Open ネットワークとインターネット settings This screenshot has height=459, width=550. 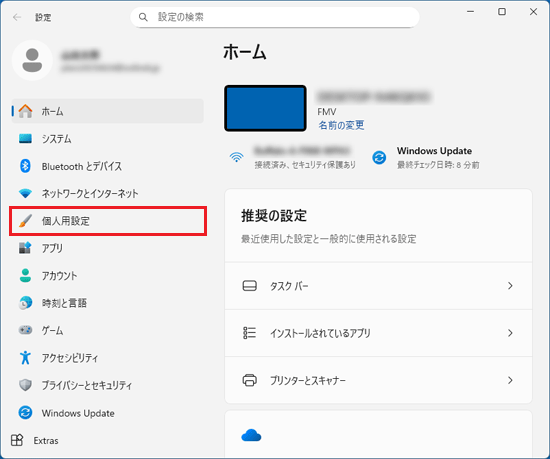[108, 193]
